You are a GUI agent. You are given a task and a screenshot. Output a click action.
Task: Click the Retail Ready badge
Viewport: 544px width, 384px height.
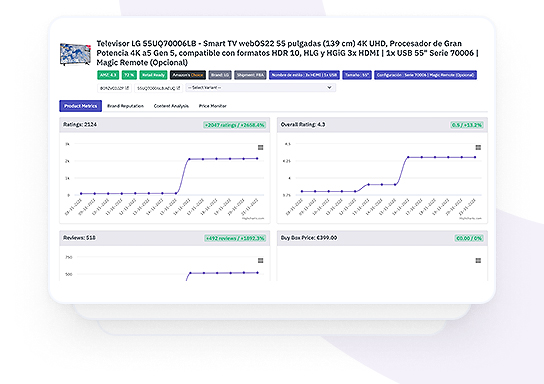[x=153, y=75]
